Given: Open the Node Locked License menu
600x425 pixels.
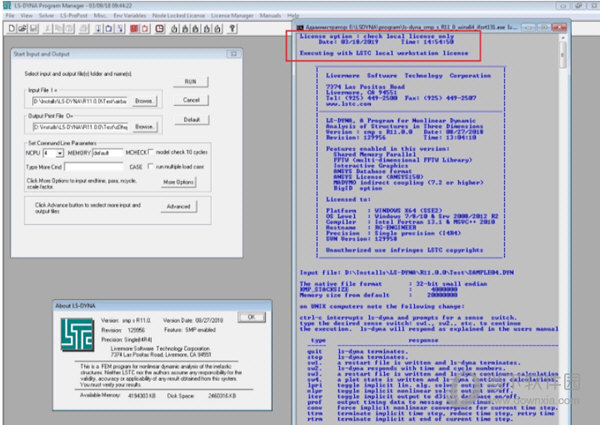Looking at the screenshot, I should (178, 16).
